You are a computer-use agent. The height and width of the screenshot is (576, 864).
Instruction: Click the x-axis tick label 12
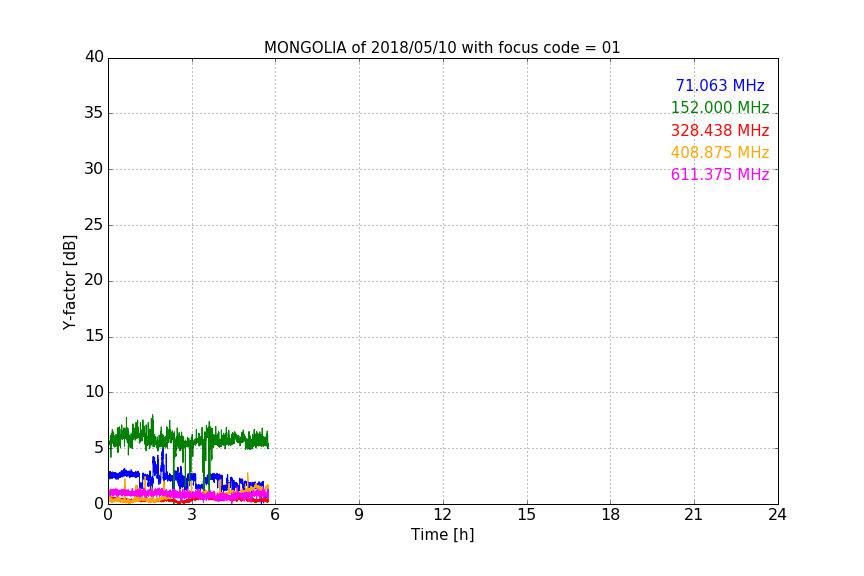(442, 515)
